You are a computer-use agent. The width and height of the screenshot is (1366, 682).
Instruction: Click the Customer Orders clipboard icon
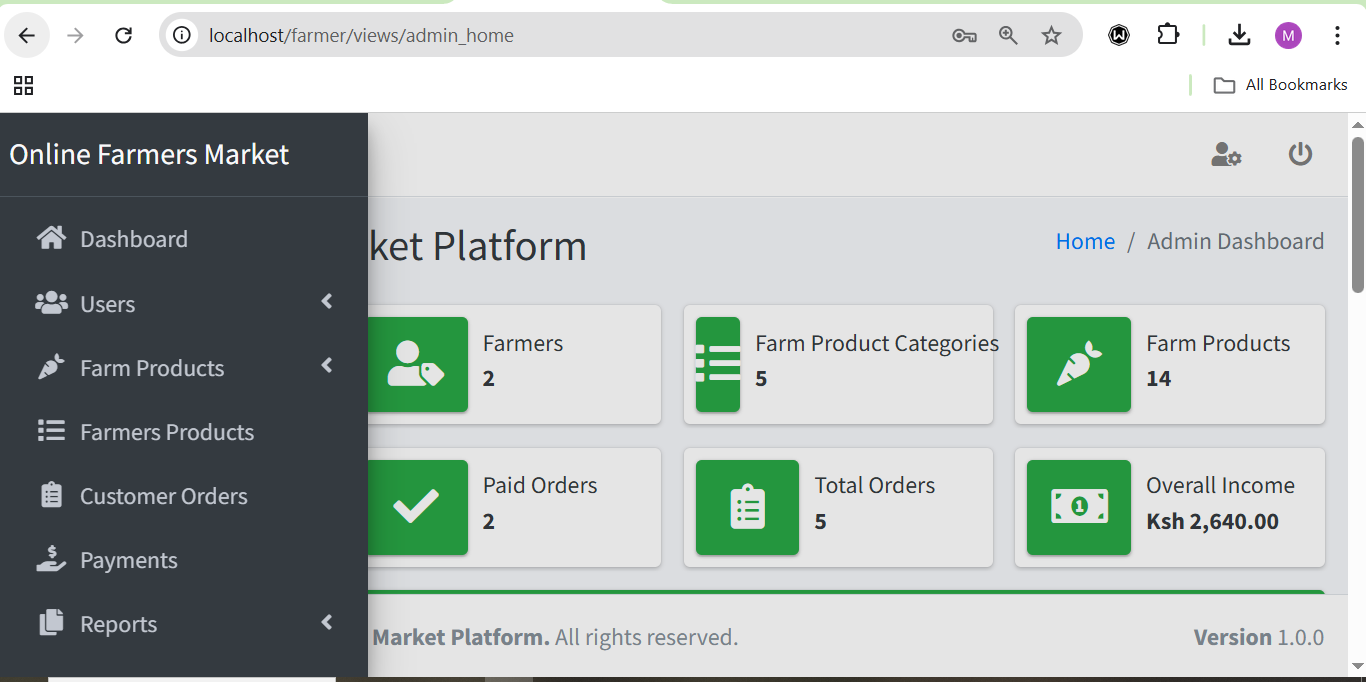(49, 495)
